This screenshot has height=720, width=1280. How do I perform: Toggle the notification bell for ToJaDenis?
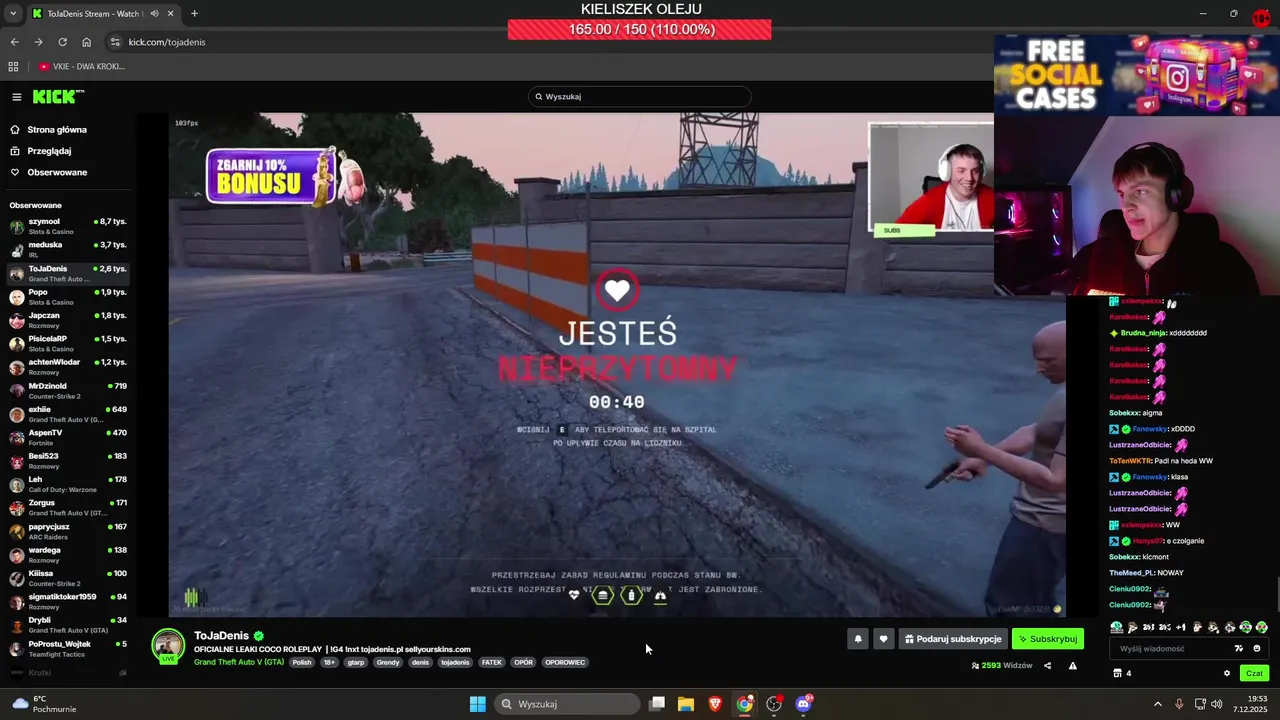point(857,639)
